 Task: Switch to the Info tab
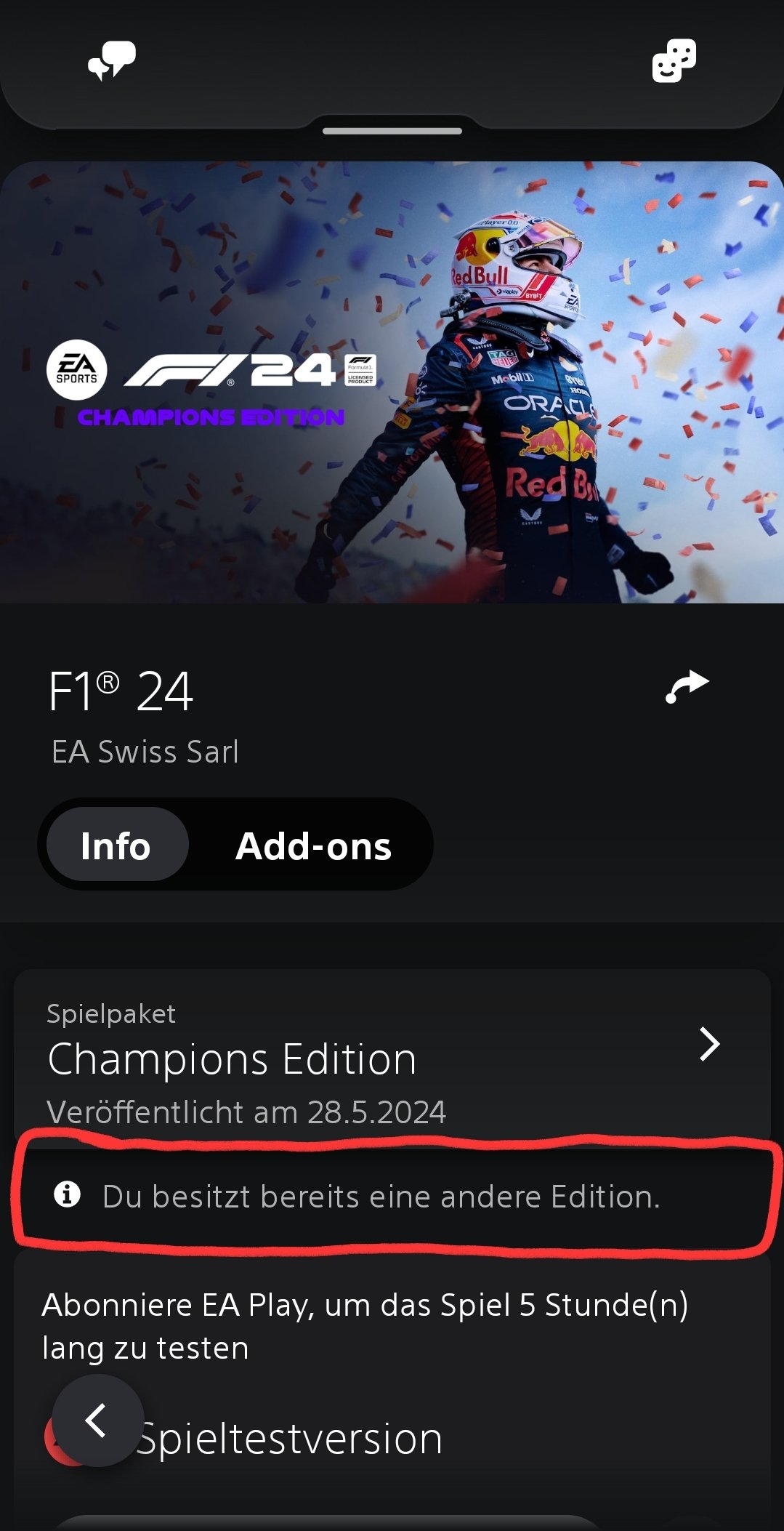point(116,845)
